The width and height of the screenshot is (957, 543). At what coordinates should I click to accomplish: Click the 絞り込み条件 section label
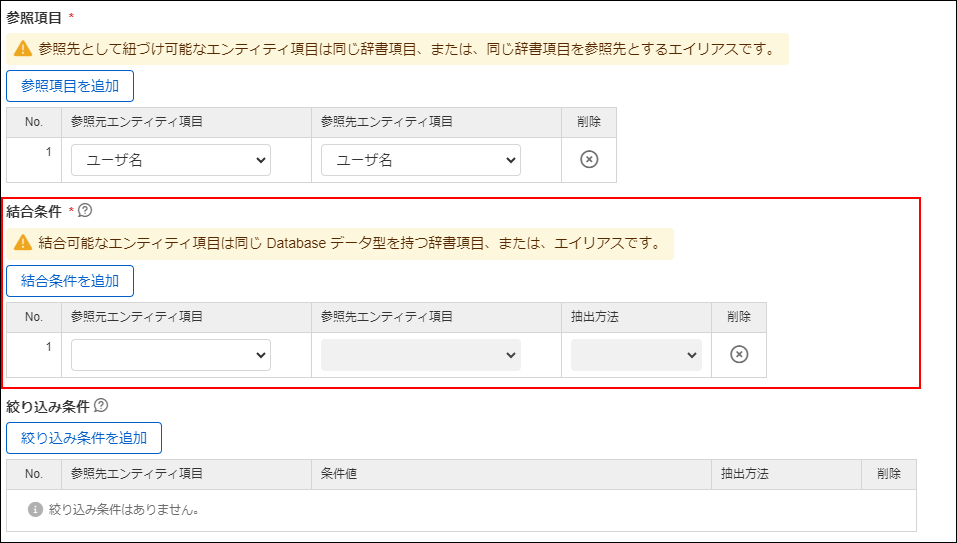point(48,406)
